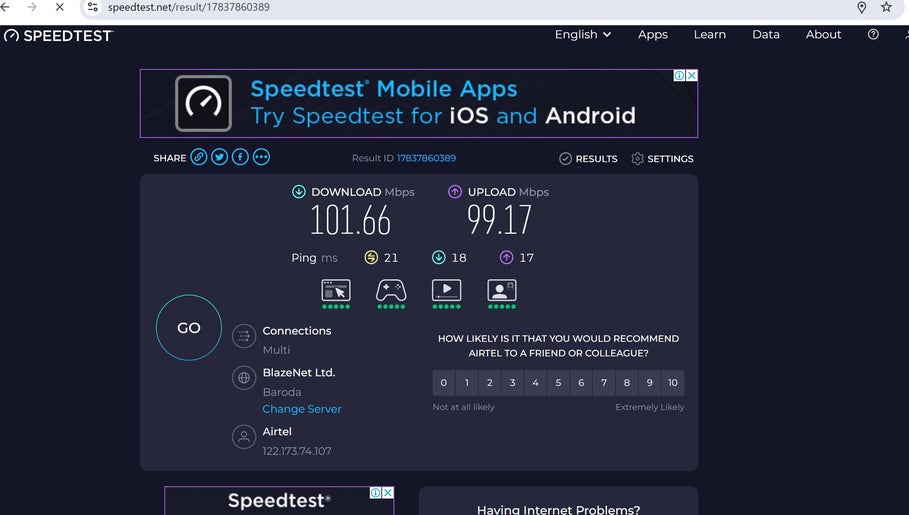Rate recommendation score 10

click(x=672, y=383)
